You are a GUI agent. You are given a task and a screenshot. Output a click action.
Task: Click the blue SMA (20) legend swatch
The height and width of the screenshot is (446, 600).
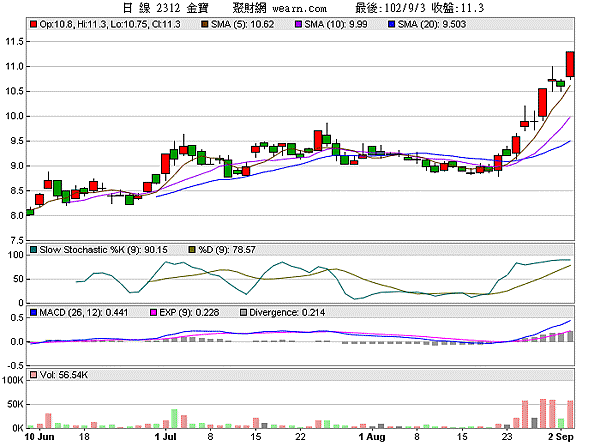point(391,24)
